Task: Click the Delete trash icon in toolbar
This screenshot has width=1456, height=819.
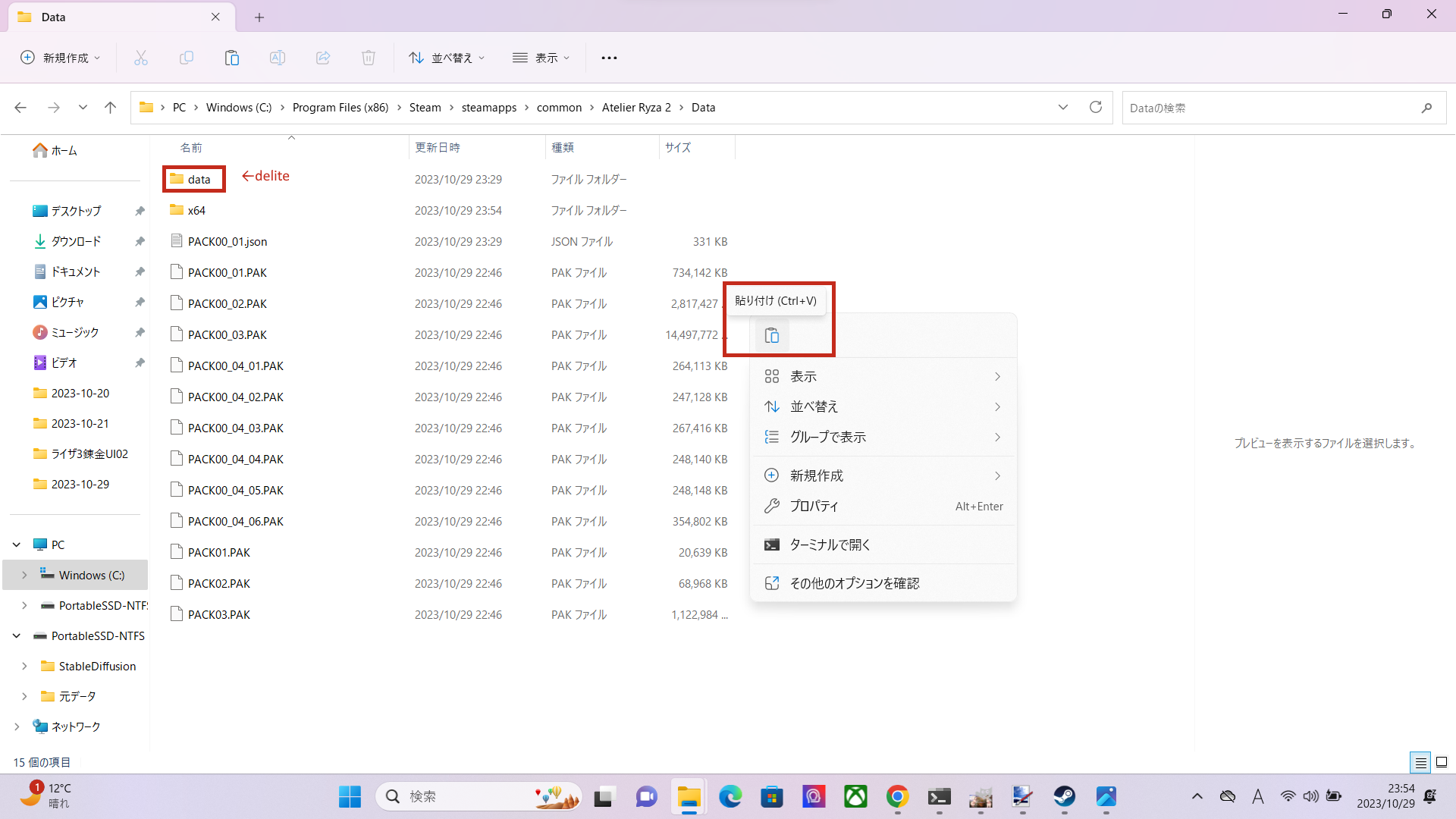Action: 369,58
